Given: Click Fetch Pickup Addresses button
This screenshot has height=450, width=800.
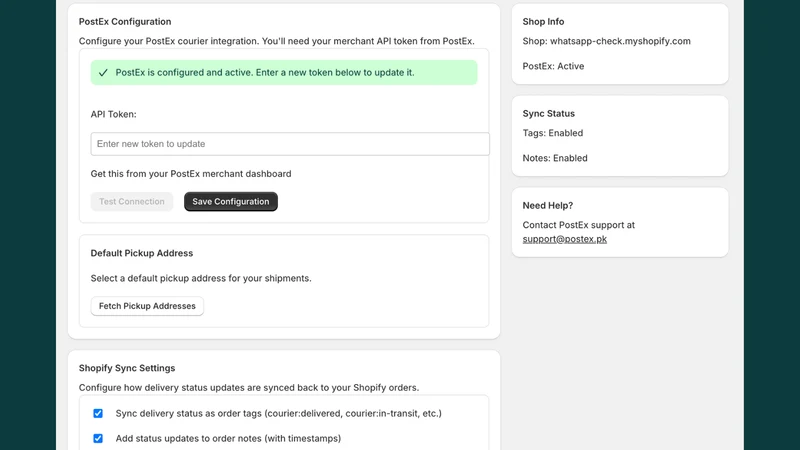Looking at the screenshot, I should point(147,306).
